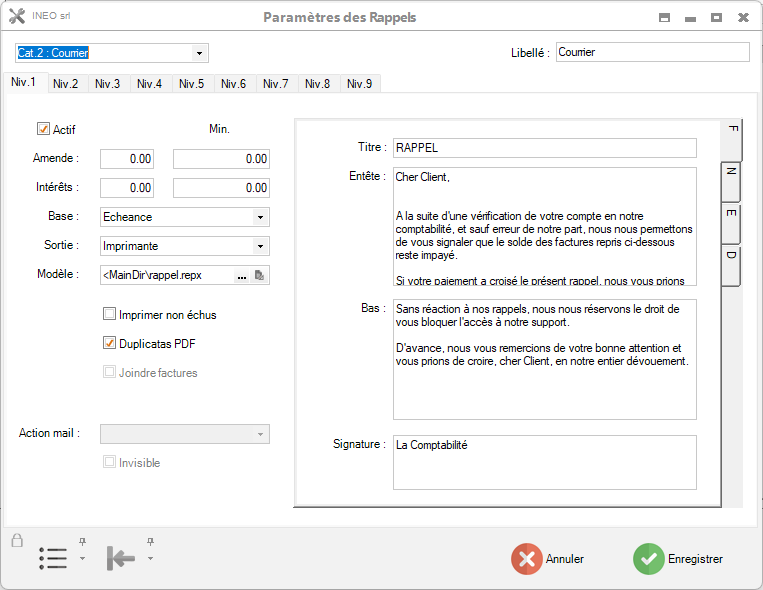Click the left arrow import icon

pyautogui.click(x=120, y=558)
